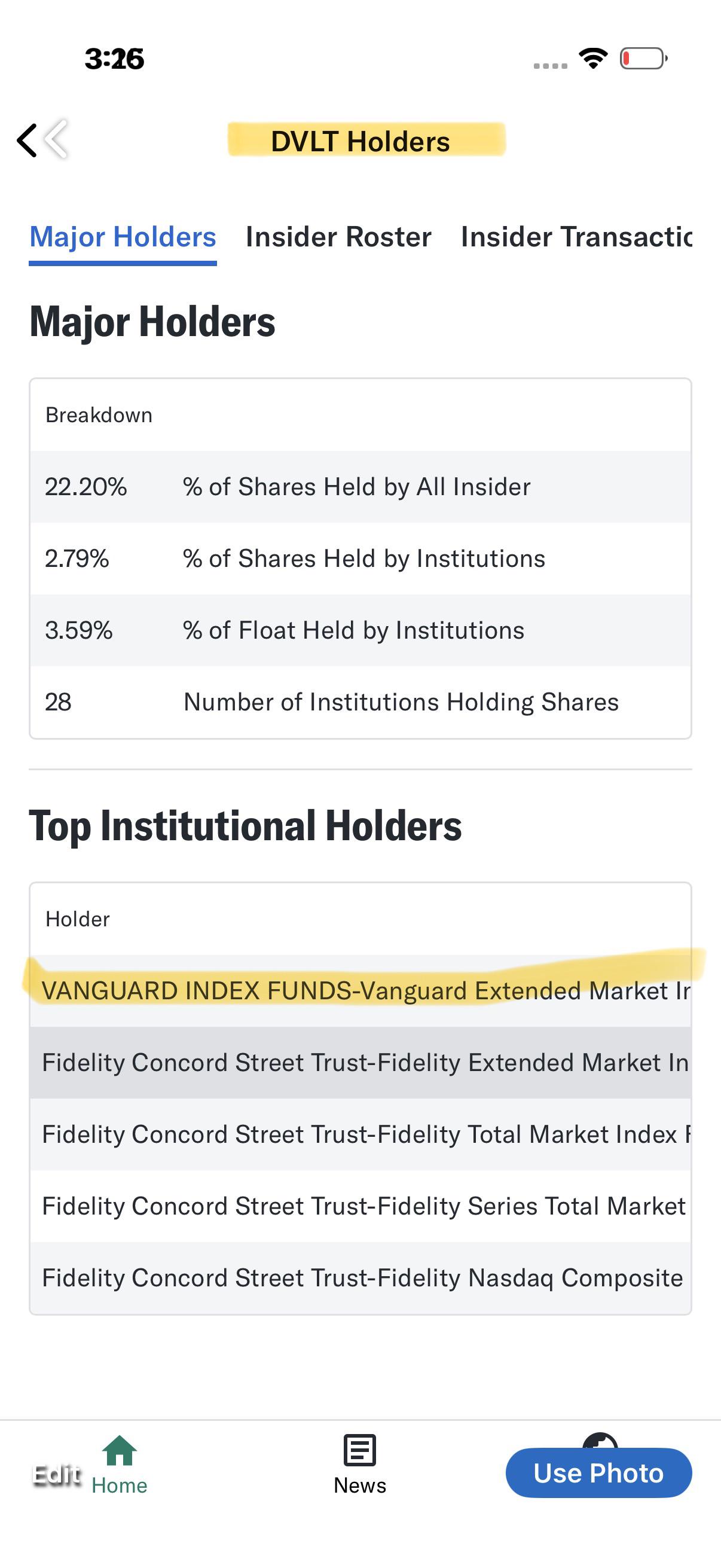Tap Fidelity Nasdaq Composite holder row

[360, 1279]
